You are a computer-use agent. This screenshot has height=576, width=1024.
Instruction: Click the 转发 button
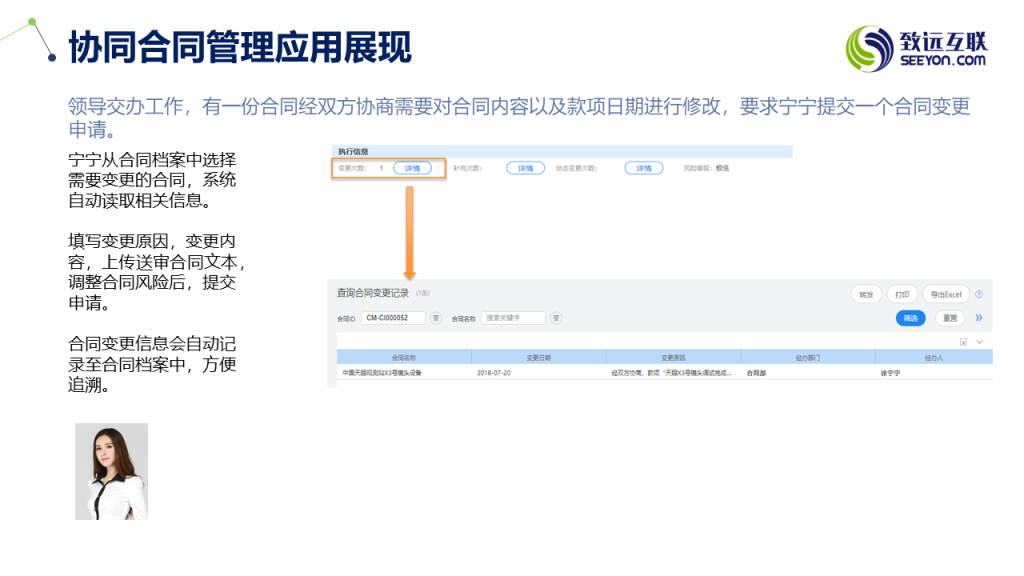[865, 295]
